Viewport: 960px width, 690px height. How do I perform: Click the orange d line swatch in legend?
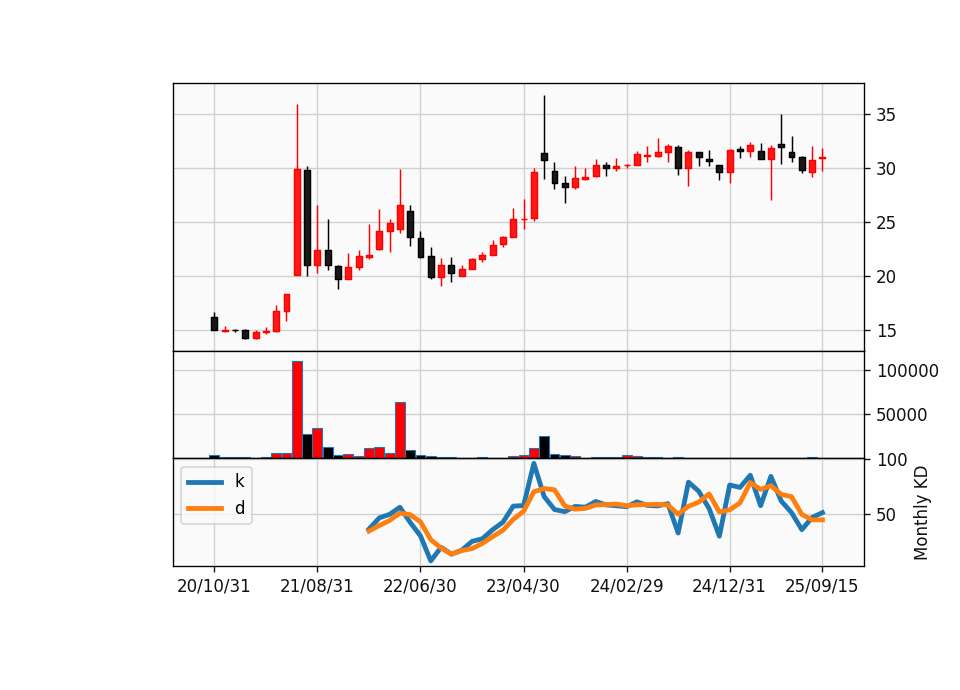click(x=205, y=508)
